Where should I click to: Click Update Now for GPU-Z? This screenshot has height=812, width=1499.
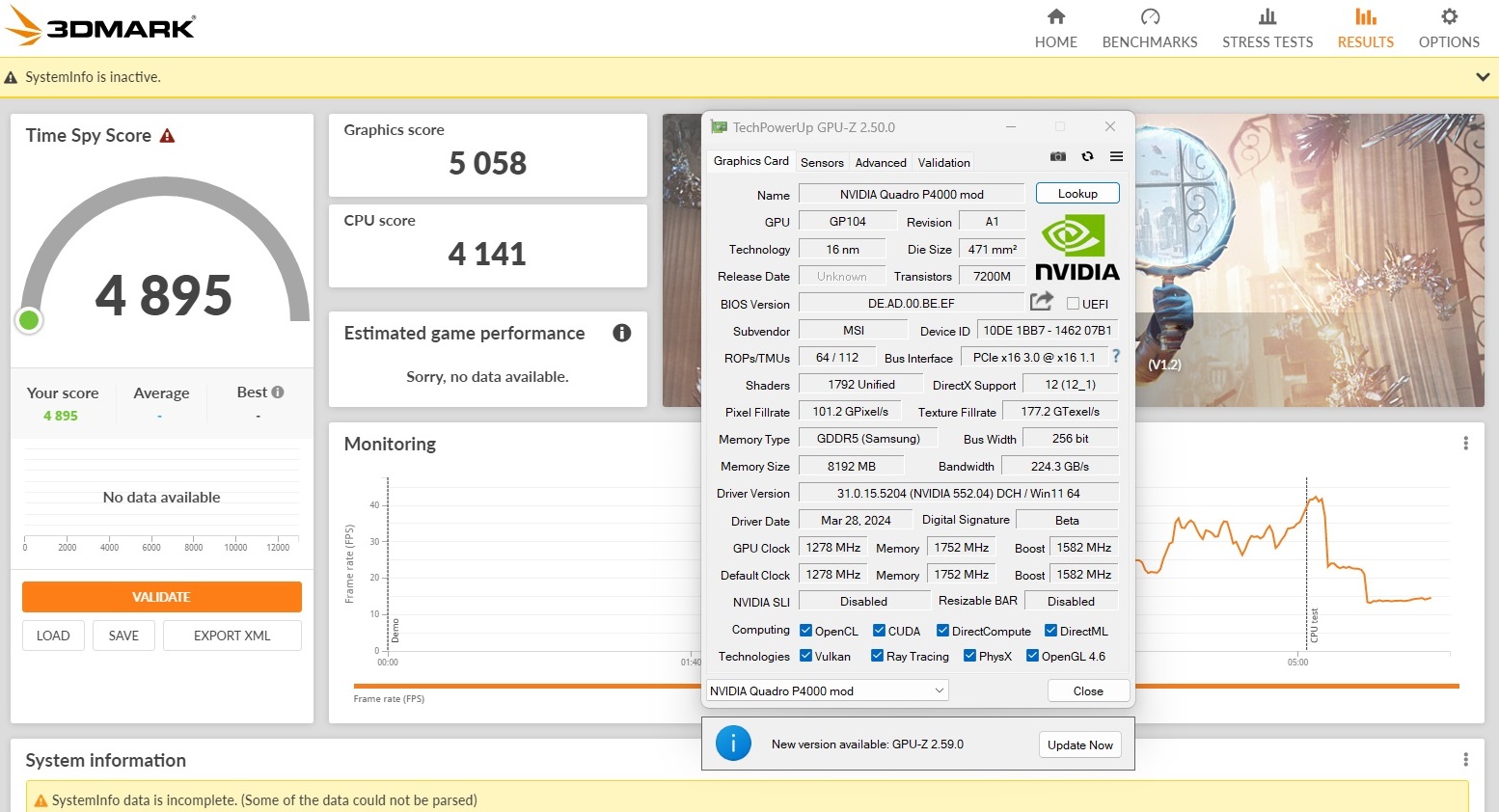tap(1079, 744)
